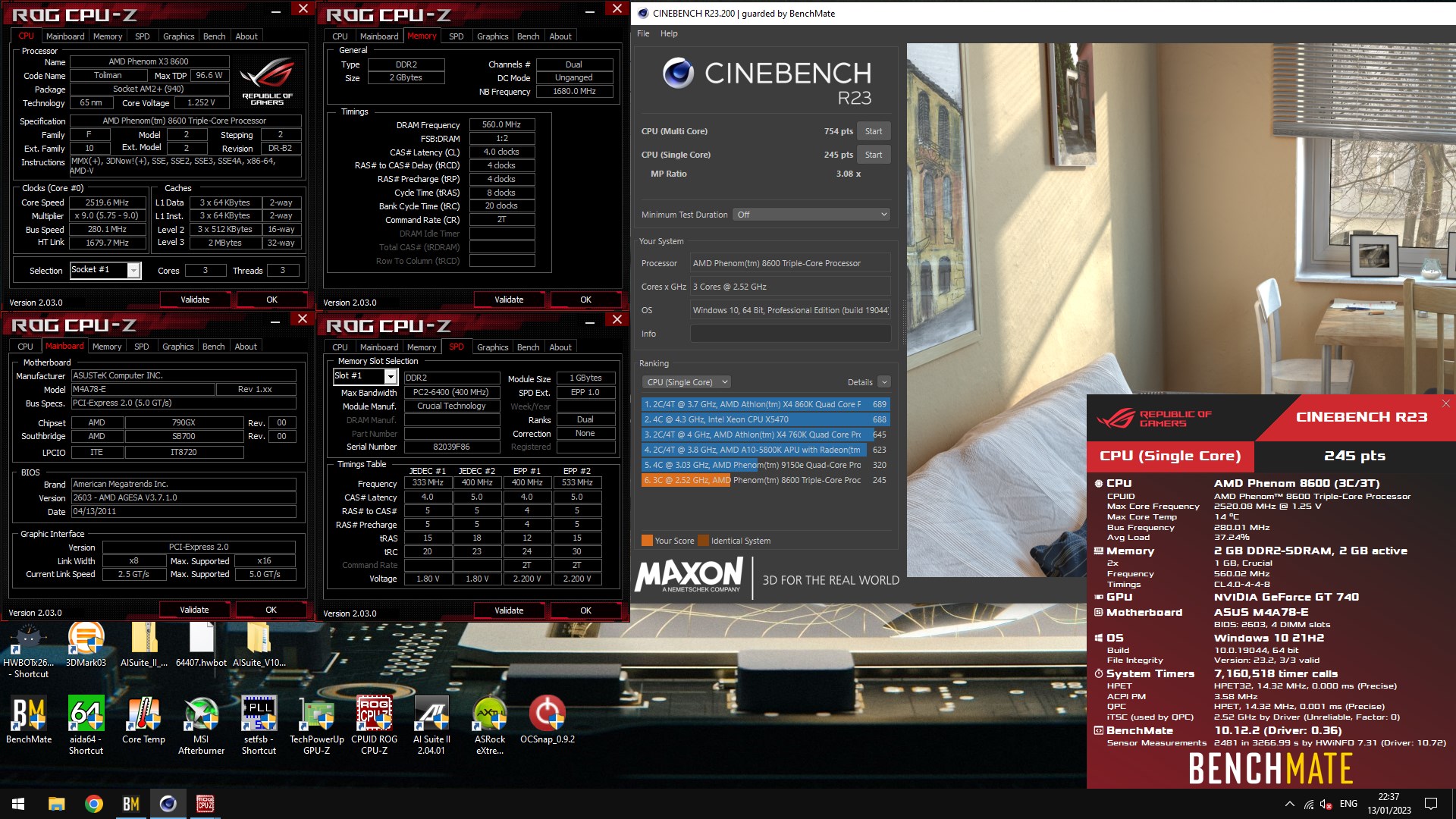Select the Athlon X4 760K ranking row

pos(765,435)
